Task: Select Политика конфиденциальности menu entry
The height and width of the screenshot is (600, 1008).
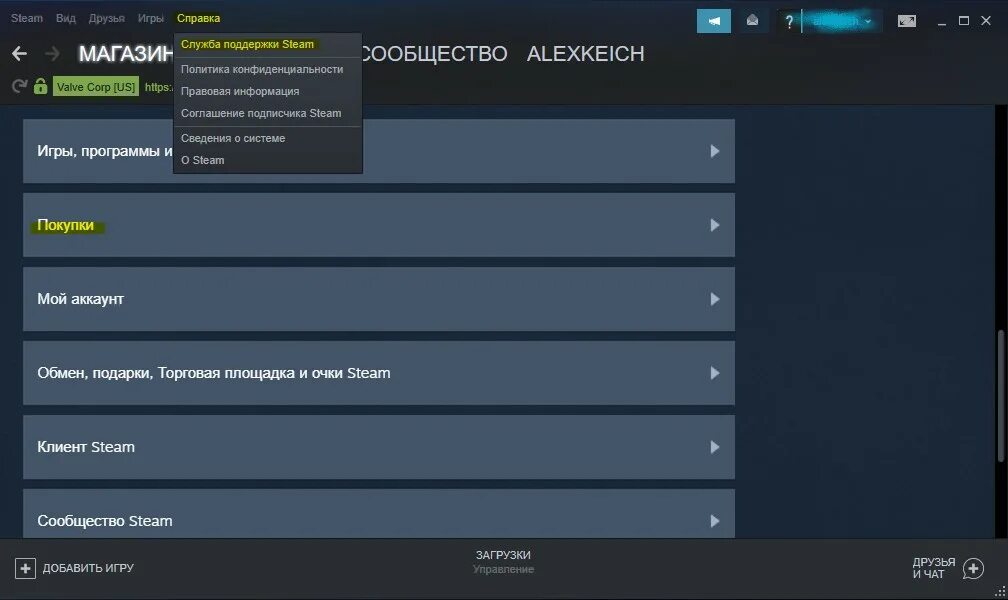Action: 267,69
